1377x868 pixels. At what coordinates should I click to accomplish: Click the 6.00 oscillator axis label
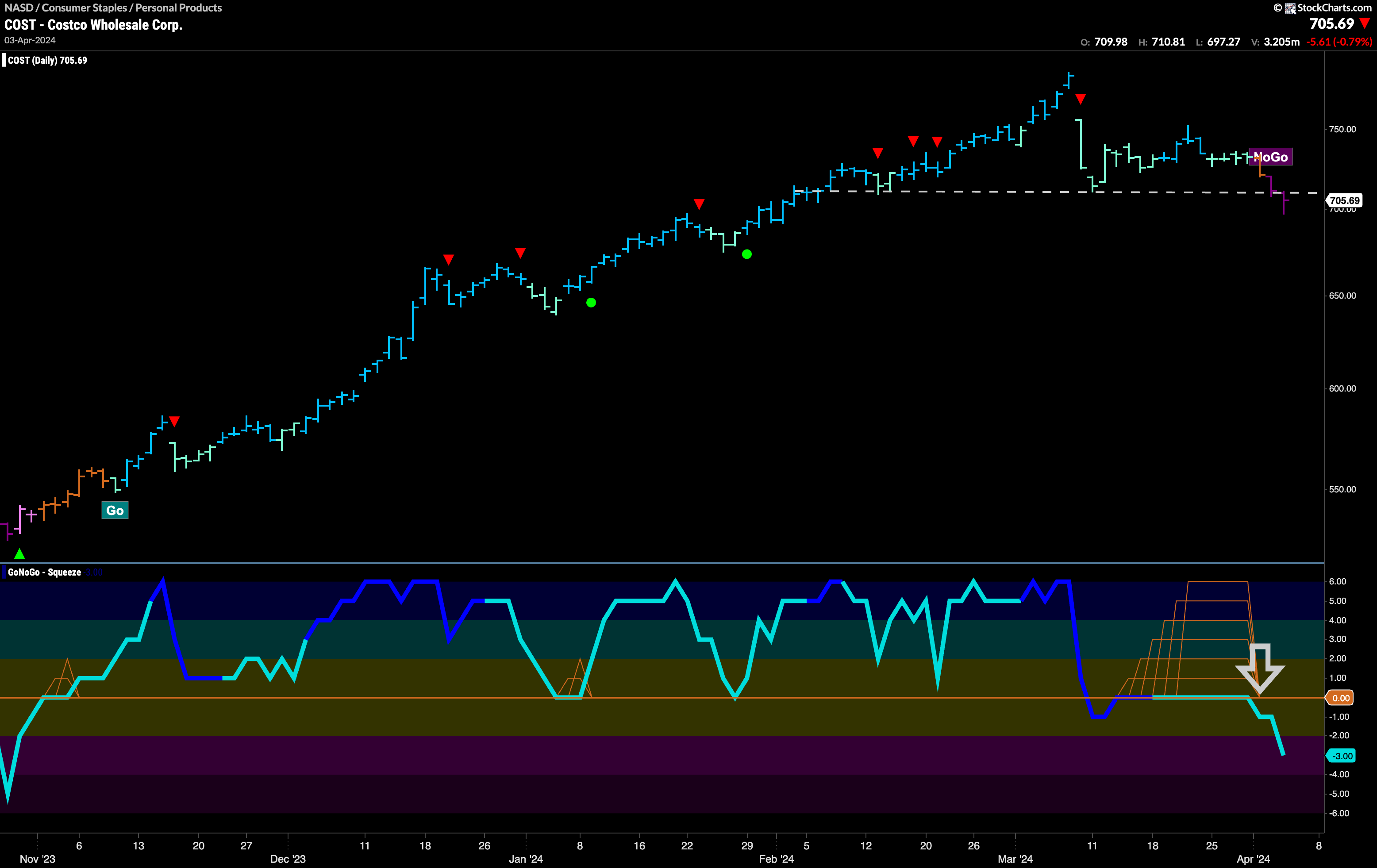pos(1338,581)
